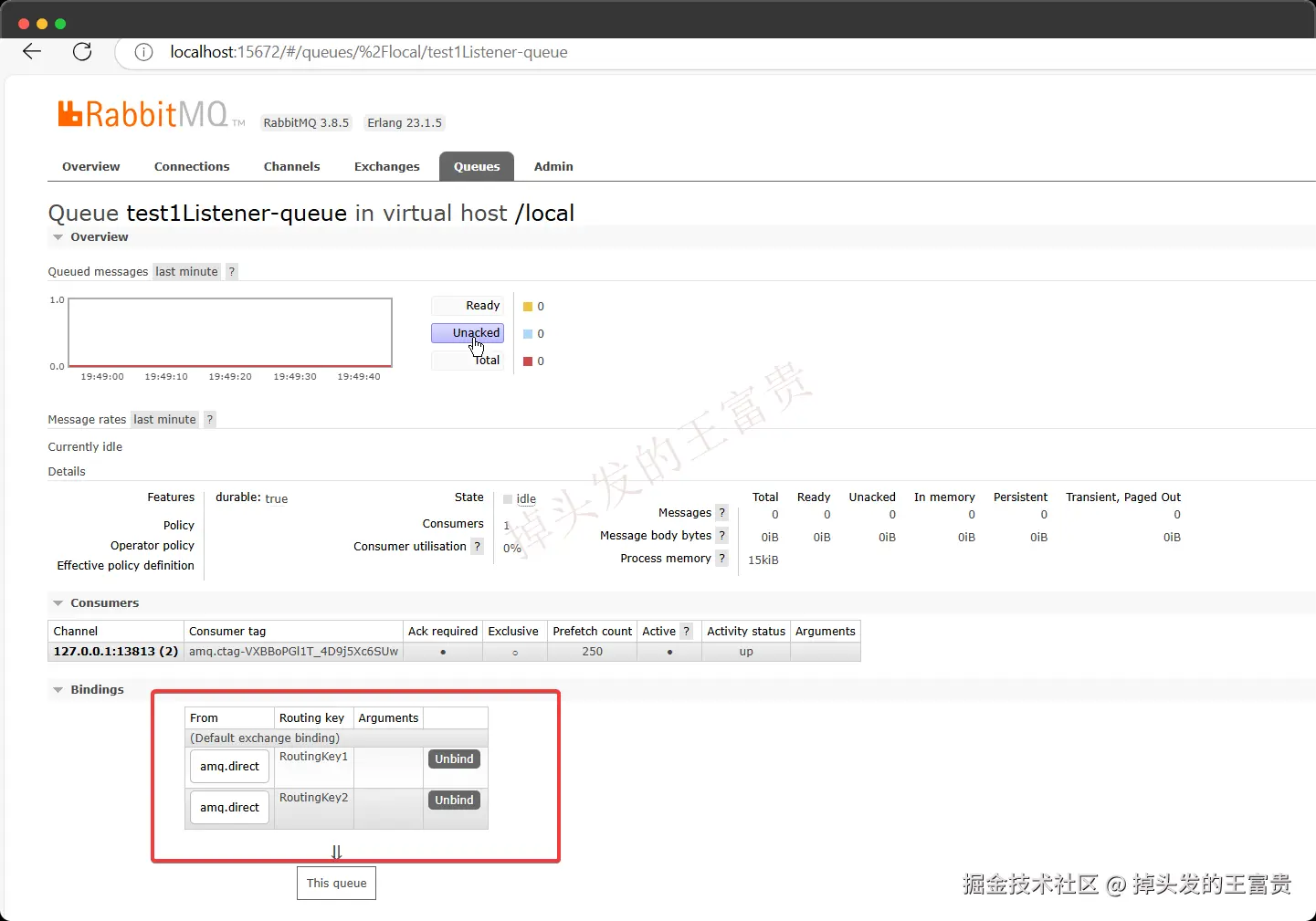The image size is (1316, 921).
Task: Open the Admin tab
Action: click(553, 166)
